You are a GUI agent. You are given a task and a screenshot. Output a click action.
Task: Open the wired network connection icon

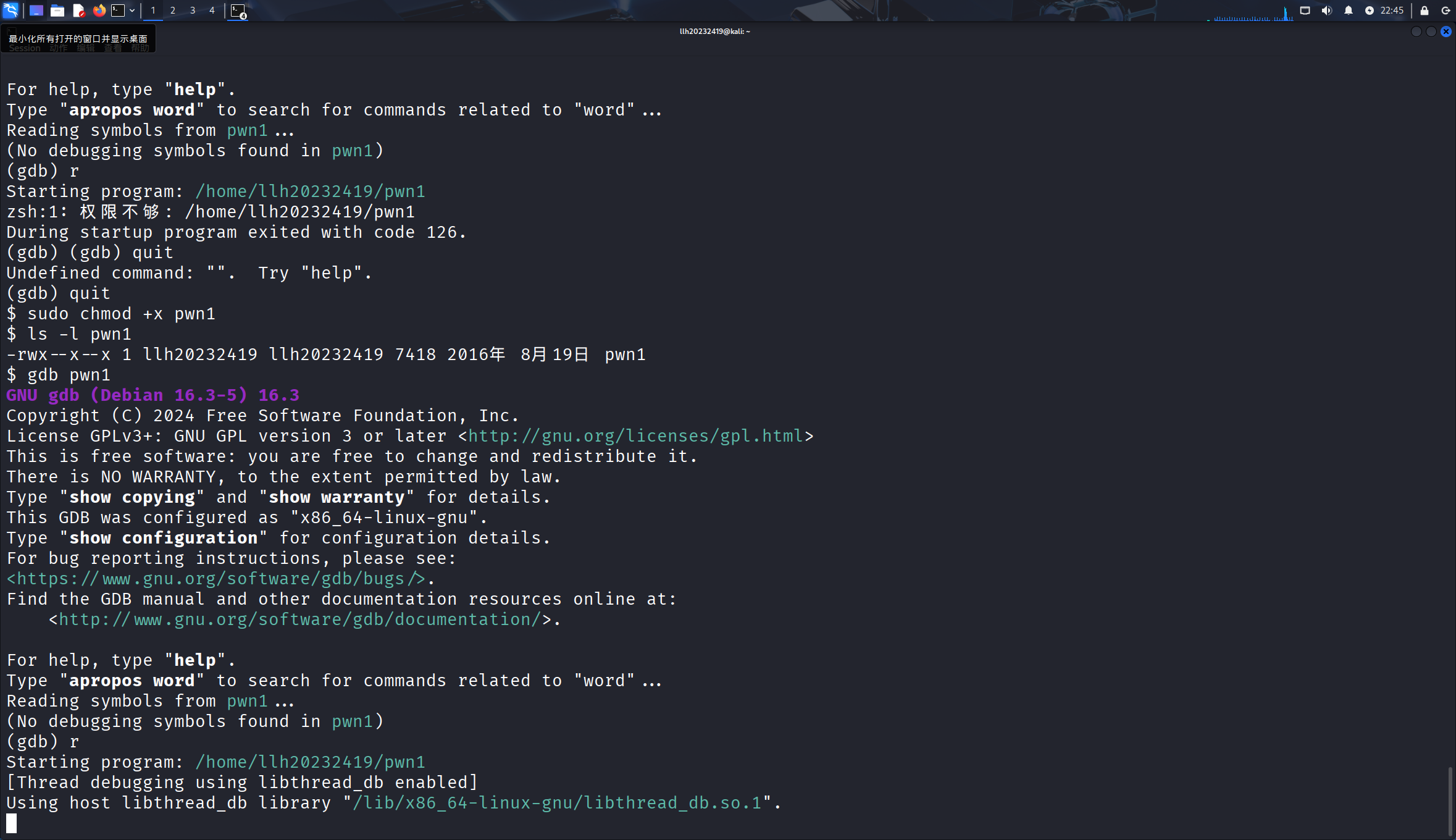1305,10
